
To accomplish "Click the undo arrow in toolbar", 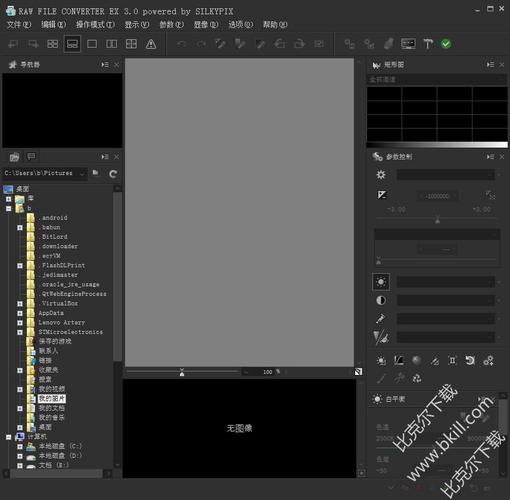I will [x=181, y=44].
